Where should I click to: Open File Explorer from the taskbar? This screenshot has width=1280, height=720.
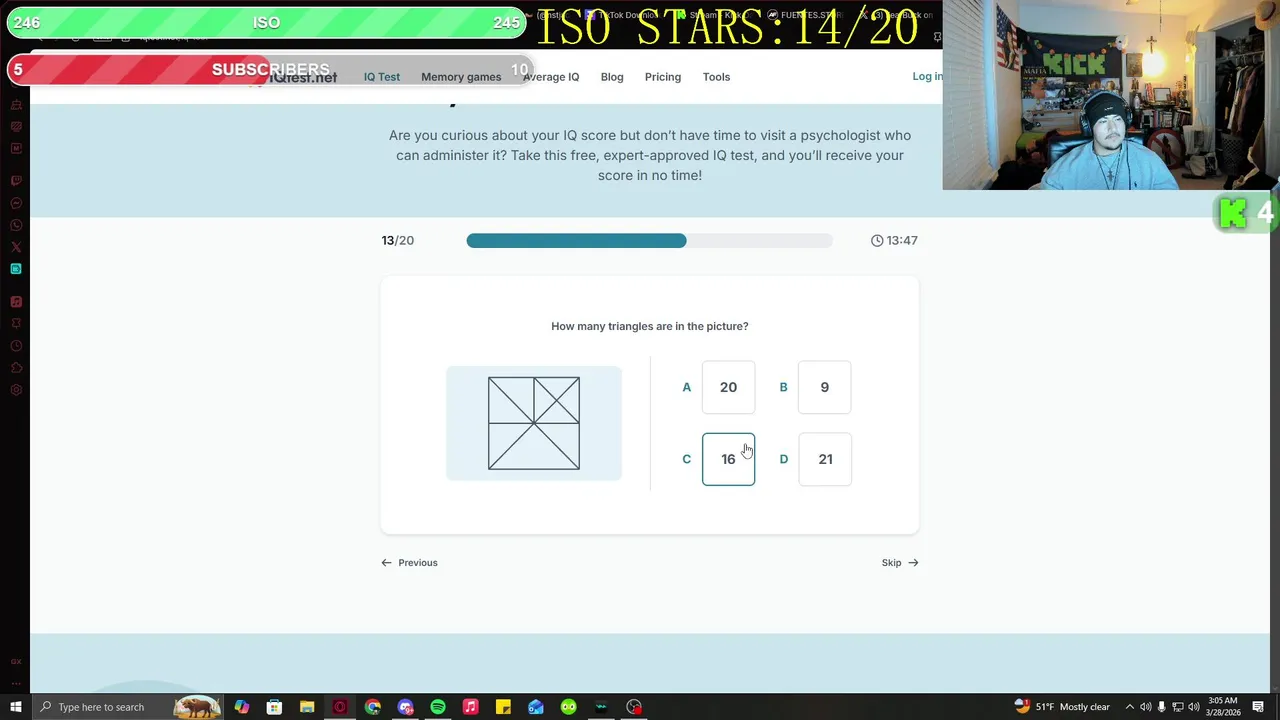click(307, 707)
